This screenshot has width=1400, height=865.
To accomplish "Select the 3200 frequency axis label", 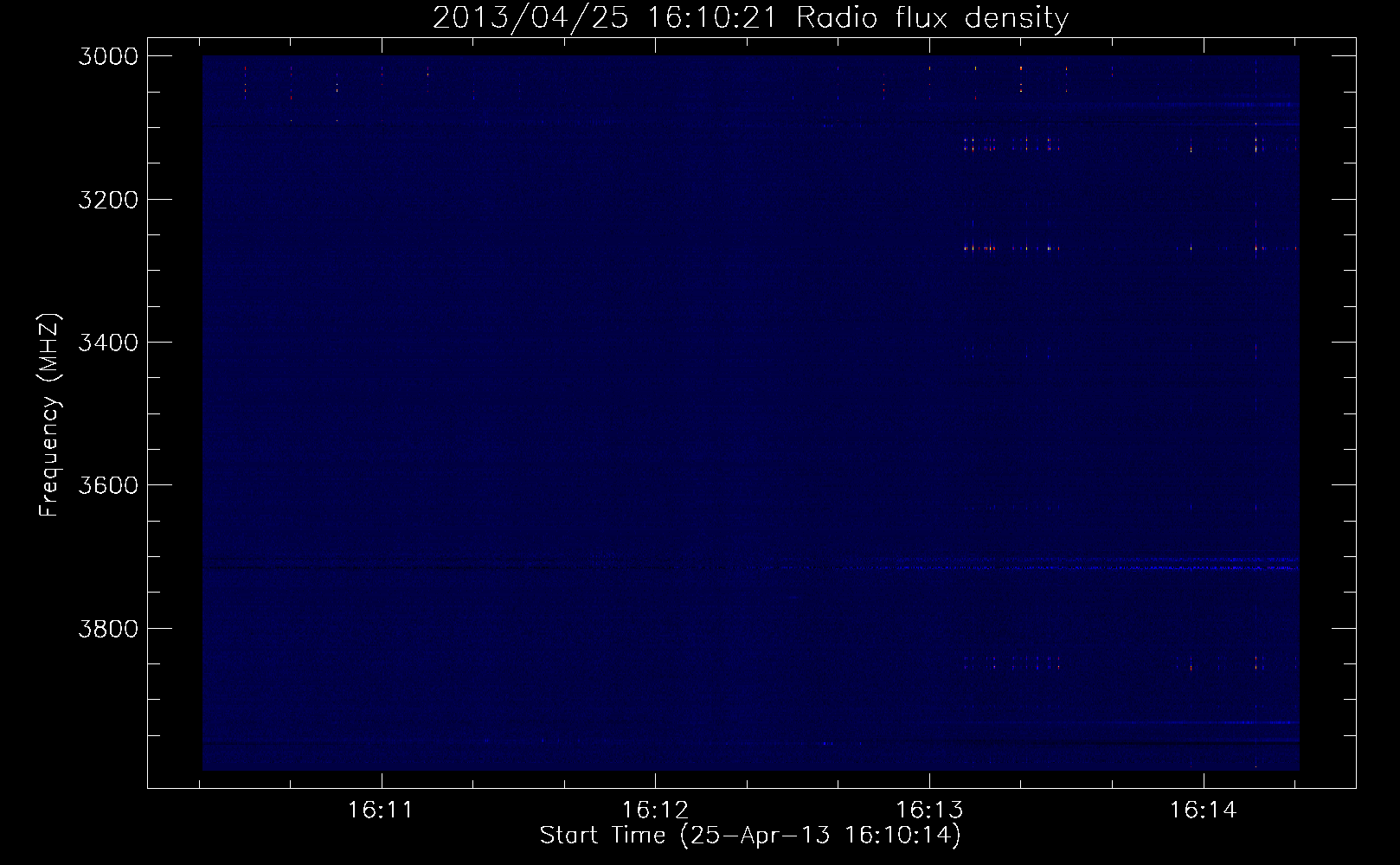I will tap(108, 200).
